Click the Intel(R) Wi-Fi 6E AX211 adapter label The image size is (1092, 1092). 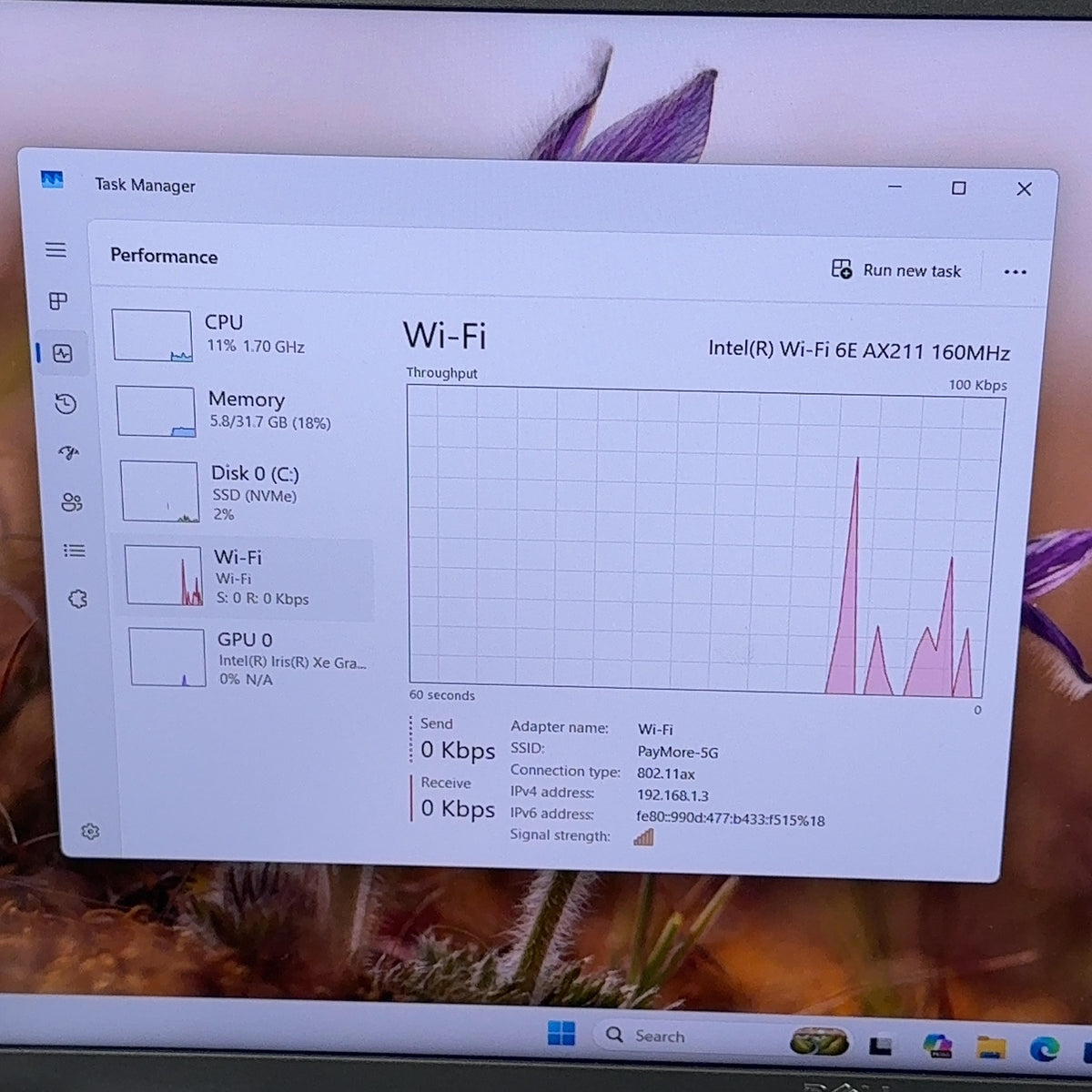click(859, 351)
